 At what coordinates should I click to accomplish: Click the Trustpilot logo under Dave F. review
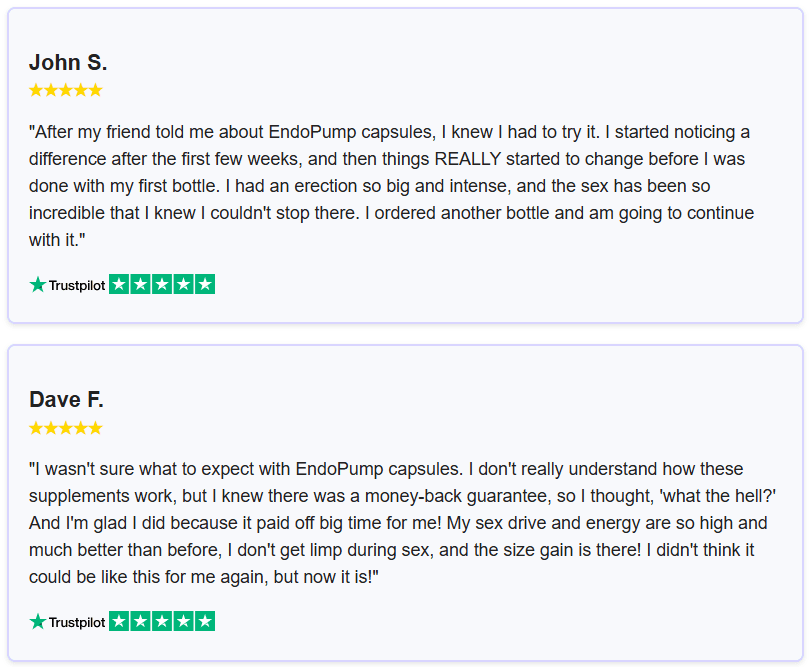tap(67, 621)
